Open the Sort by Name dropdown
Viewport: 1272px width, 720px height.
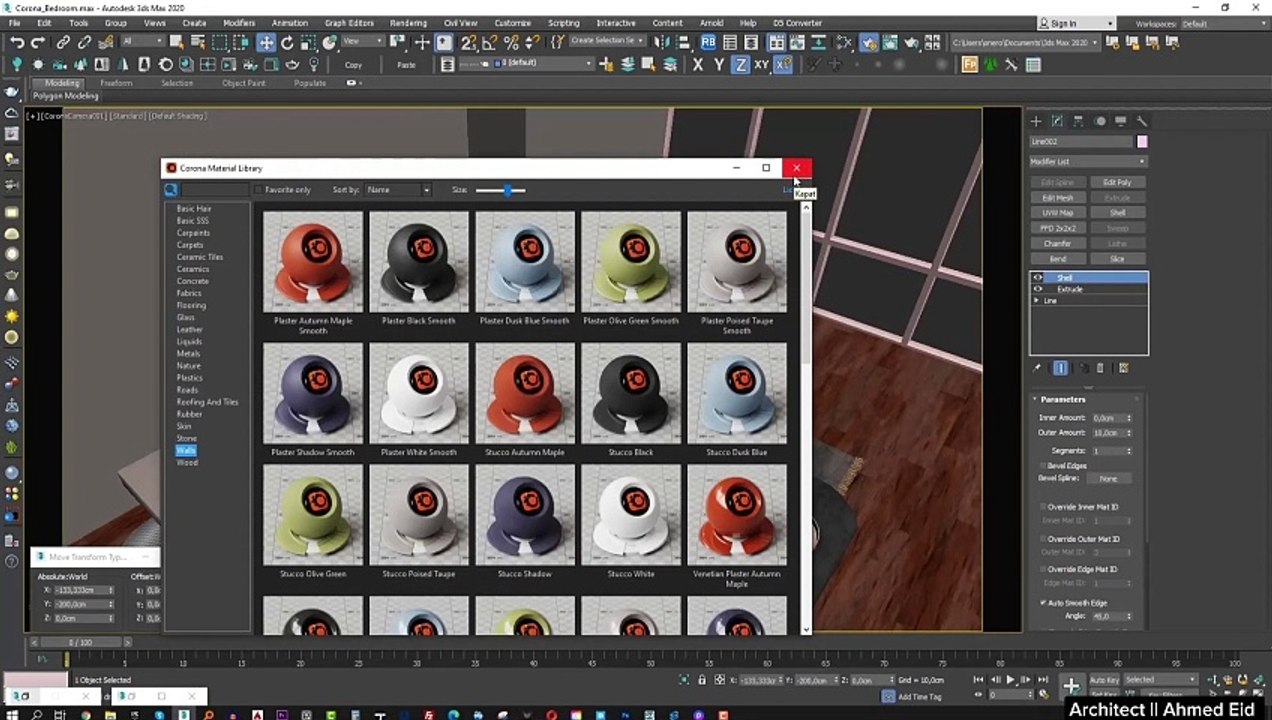click(x=397, y=190)
